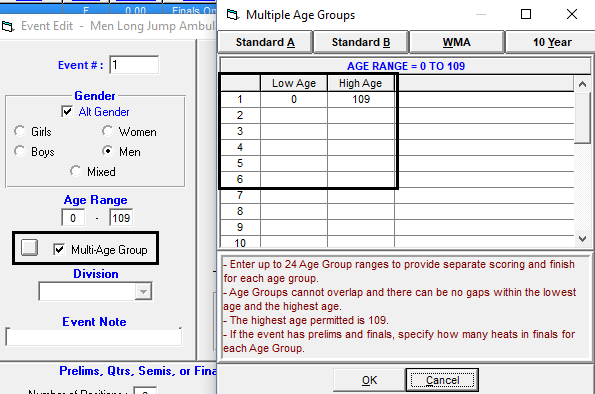Click the AGE RANGE = 0 TO 109 heading
Image resolution: width=595 pixels, height=394 pixels.
pos(406,66)
